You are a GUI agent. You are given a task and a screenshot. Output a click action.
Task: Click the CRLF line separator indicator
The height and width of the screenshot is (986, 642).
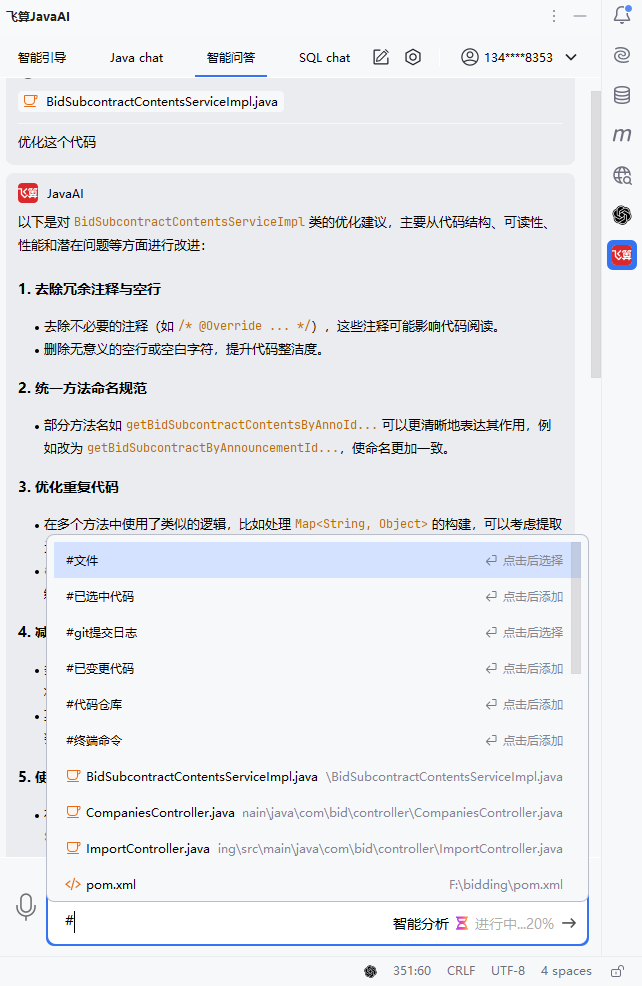pos(461,971)
